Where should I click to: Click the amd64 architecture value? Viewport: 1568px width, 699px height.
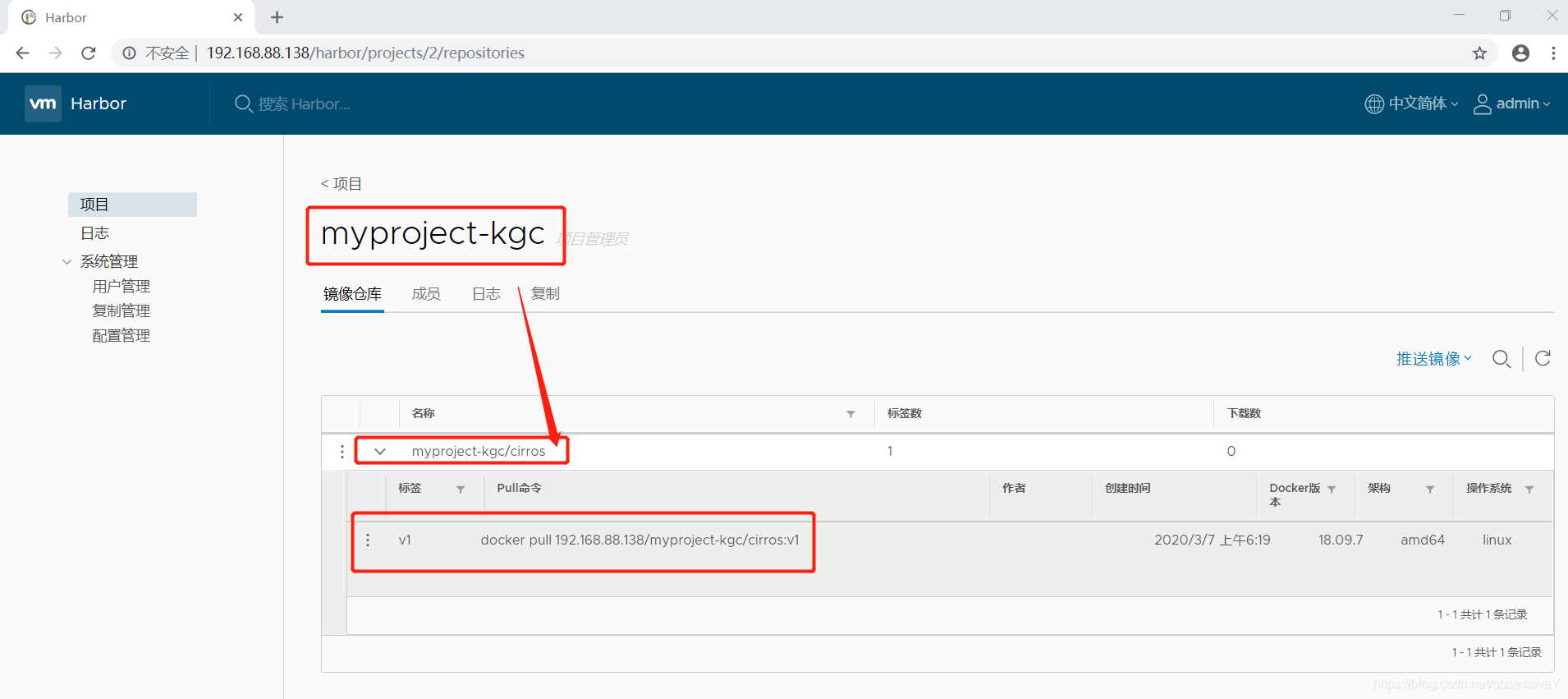tap(1423, 540)
